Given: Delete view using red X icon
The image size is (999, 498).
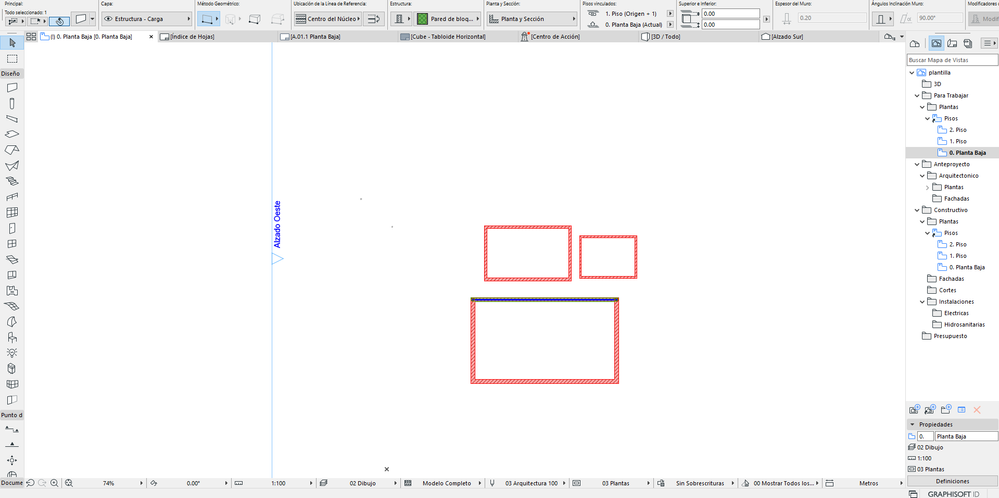Looking at the screenshot, I should coord(977,409).
